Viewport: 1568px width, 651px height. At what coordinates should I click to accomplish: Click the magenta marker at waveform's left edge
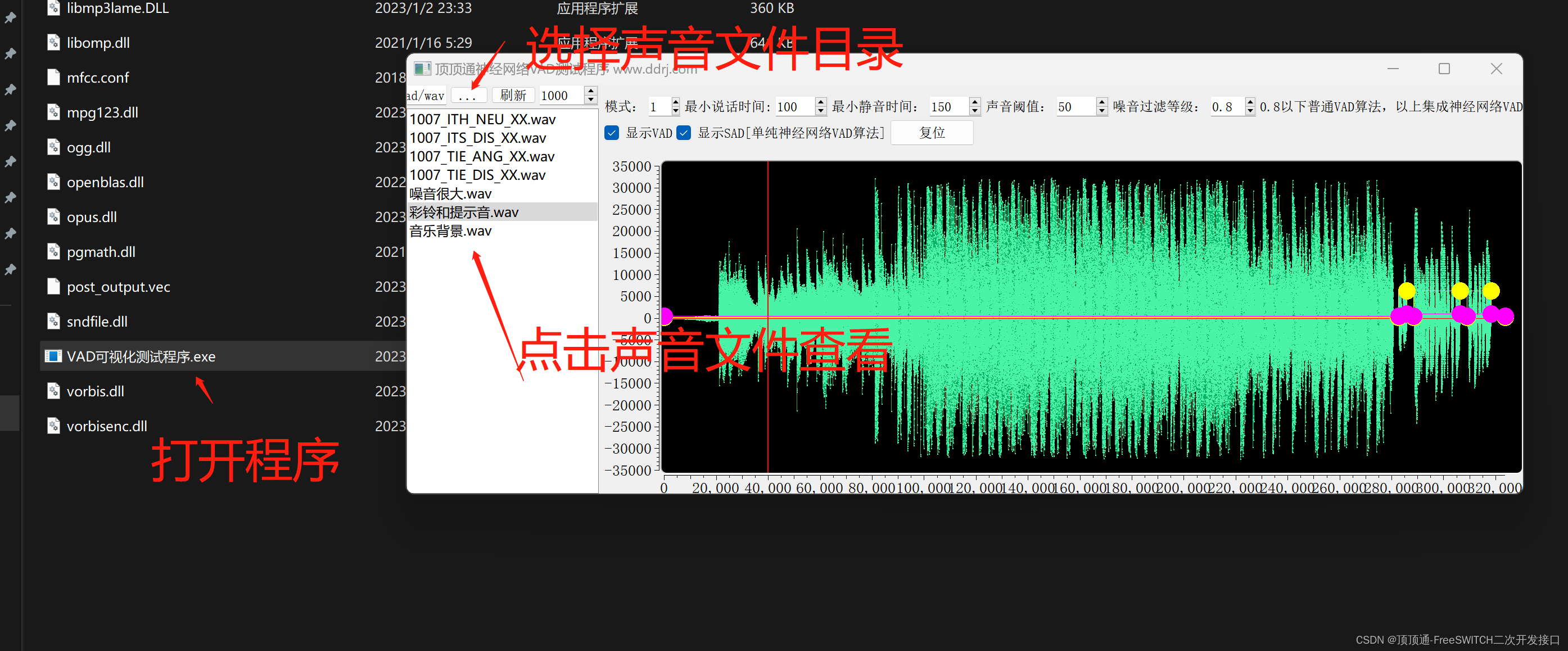point(667,317)
